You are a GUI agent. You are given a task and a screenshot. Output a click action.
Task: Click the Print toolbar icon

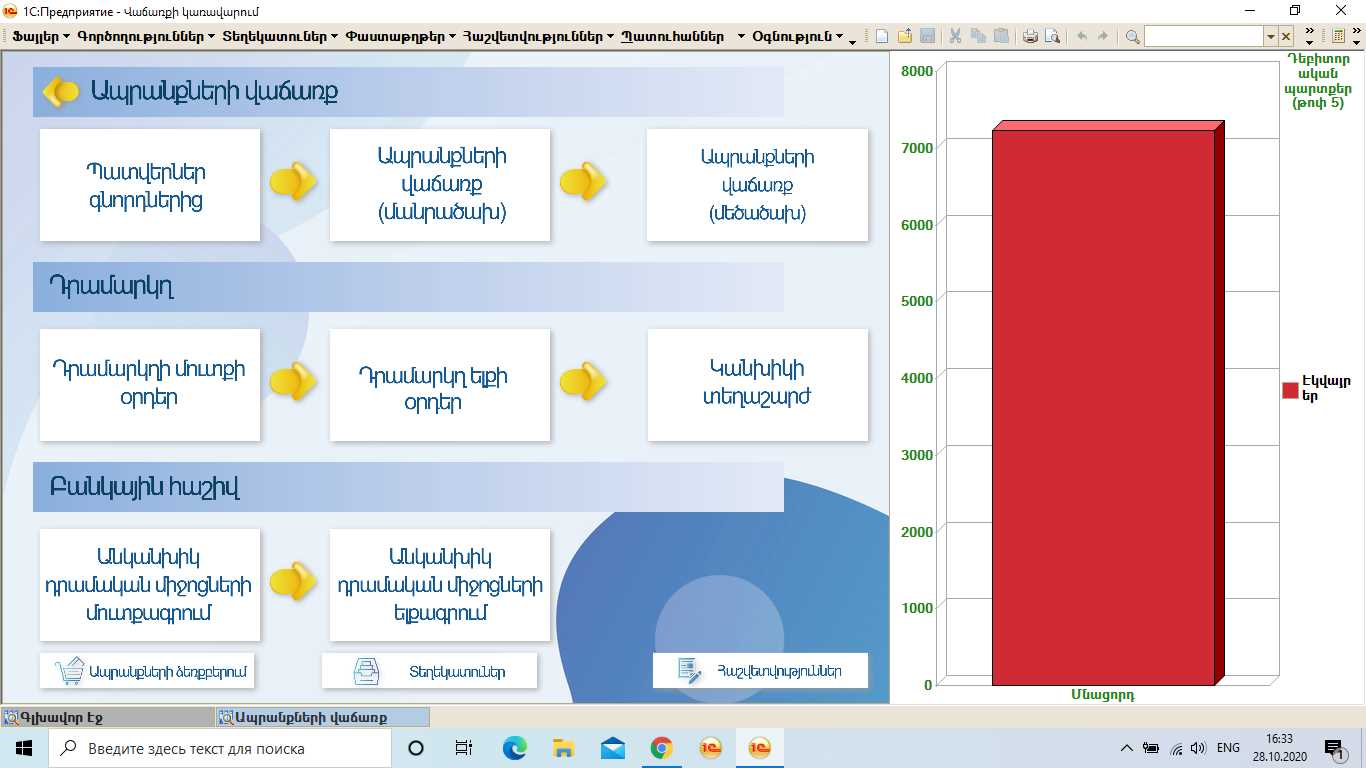(1030, 36)
